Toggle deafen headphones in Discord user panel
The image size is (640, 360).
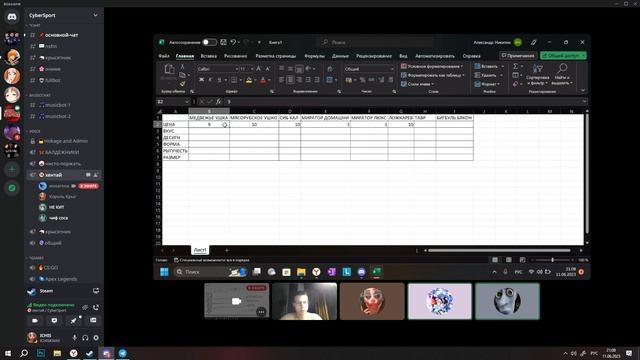pos(85,338)
